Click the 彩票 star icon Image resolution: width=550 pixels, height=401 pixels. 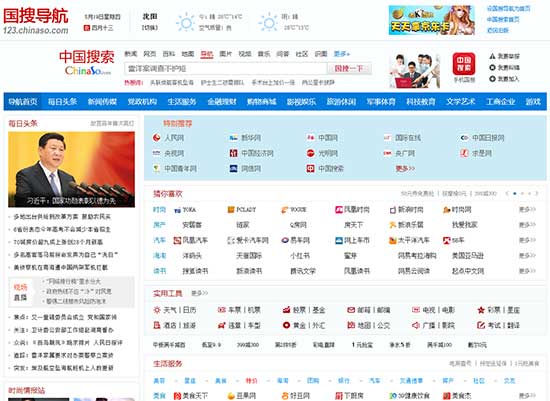481,310
